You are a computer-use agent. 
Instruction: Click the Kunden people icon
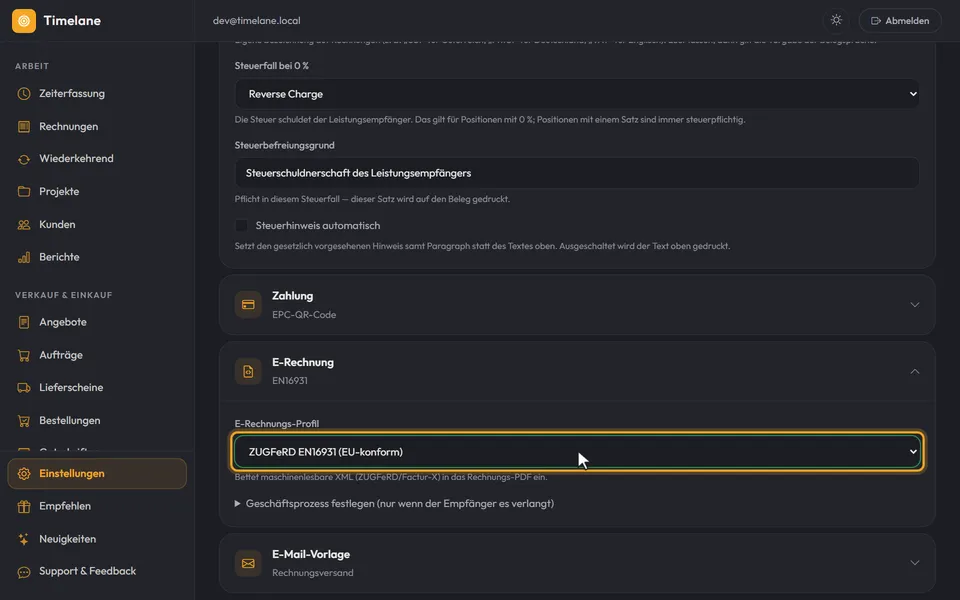24,225
